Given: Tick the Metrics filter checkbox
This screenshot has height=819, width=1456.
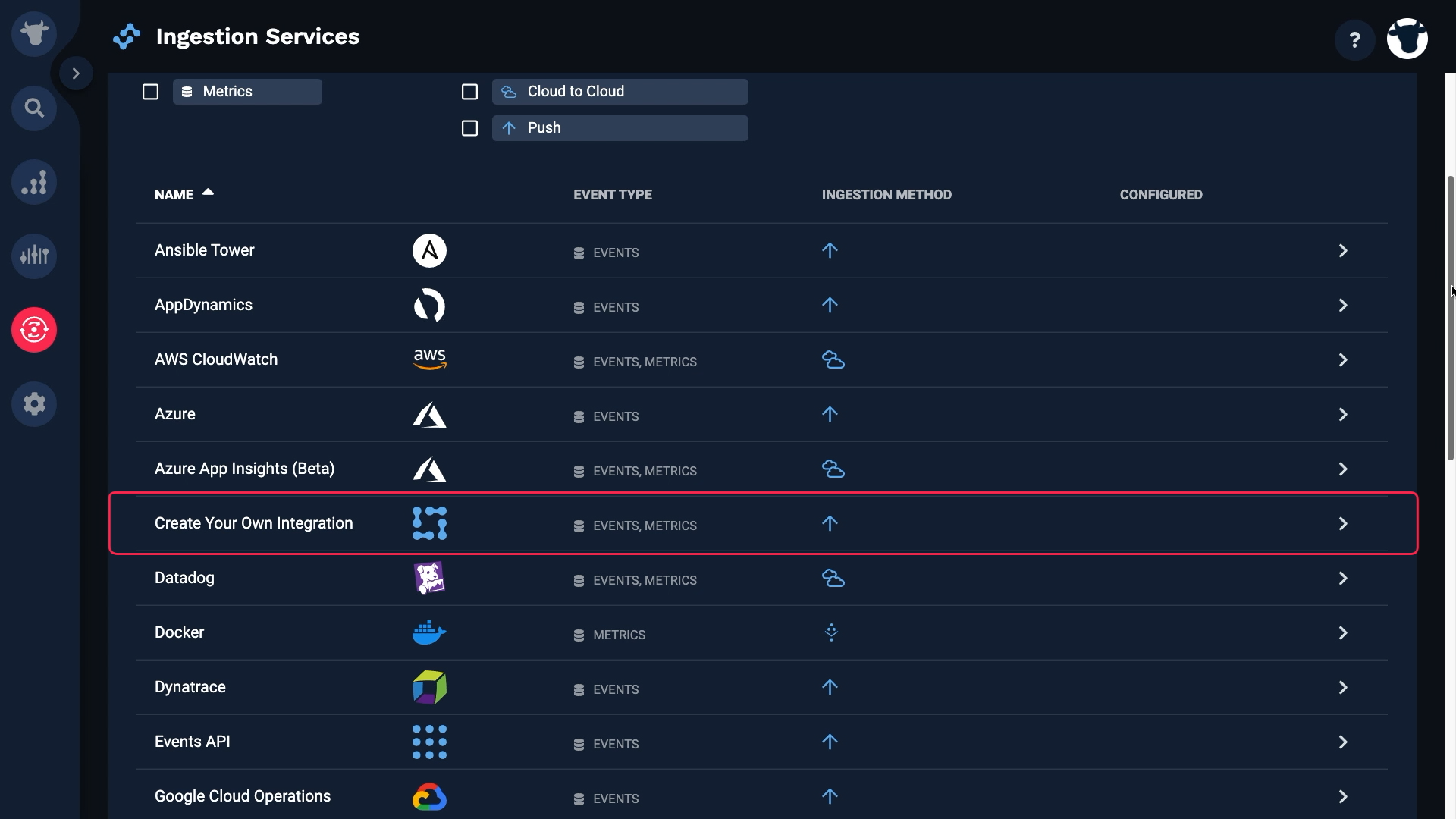Looking at the screenshot, I should (x=150, y=92).
